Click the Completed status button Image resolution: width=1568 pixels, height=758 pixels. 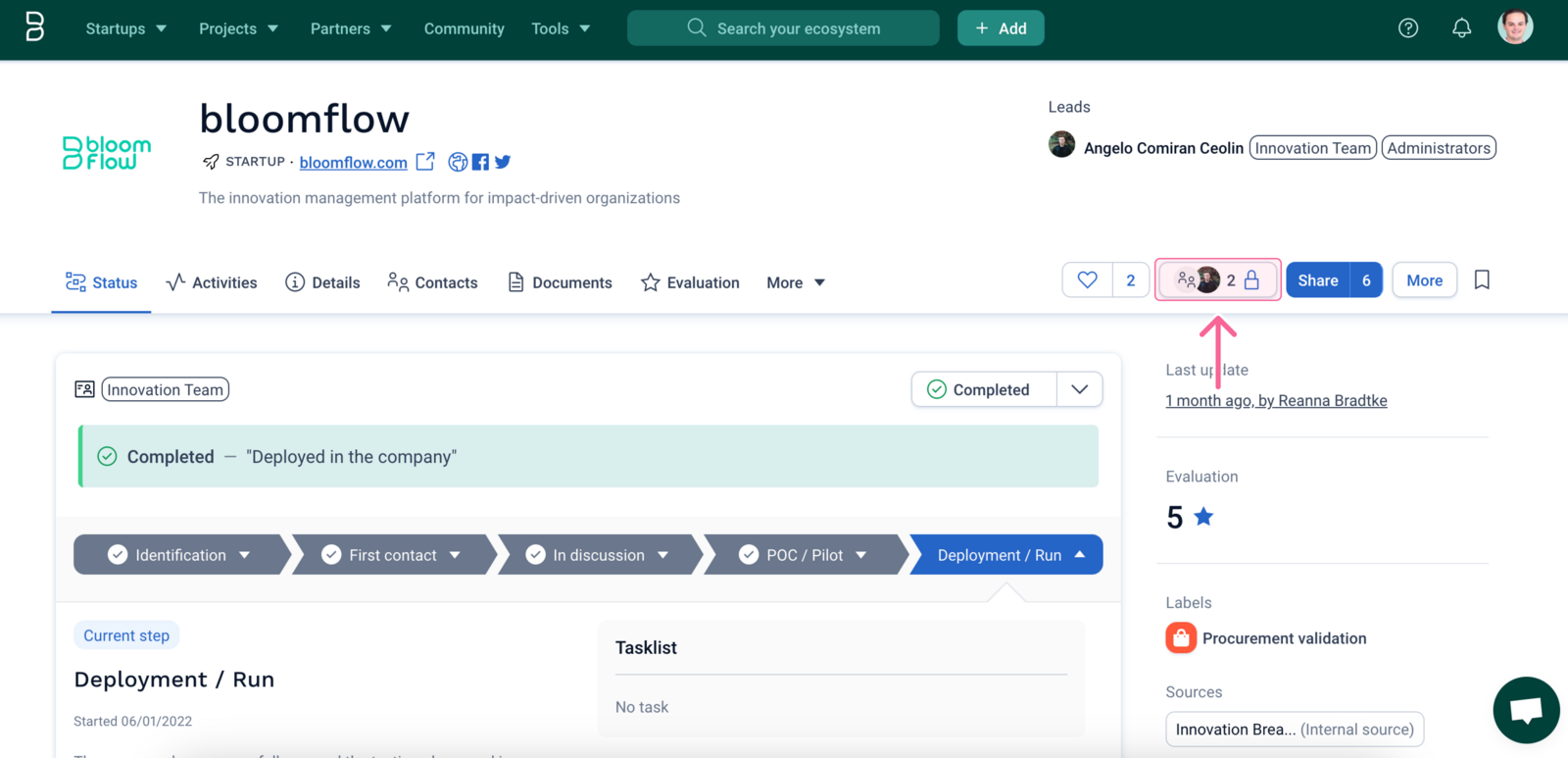coord(984,389)
